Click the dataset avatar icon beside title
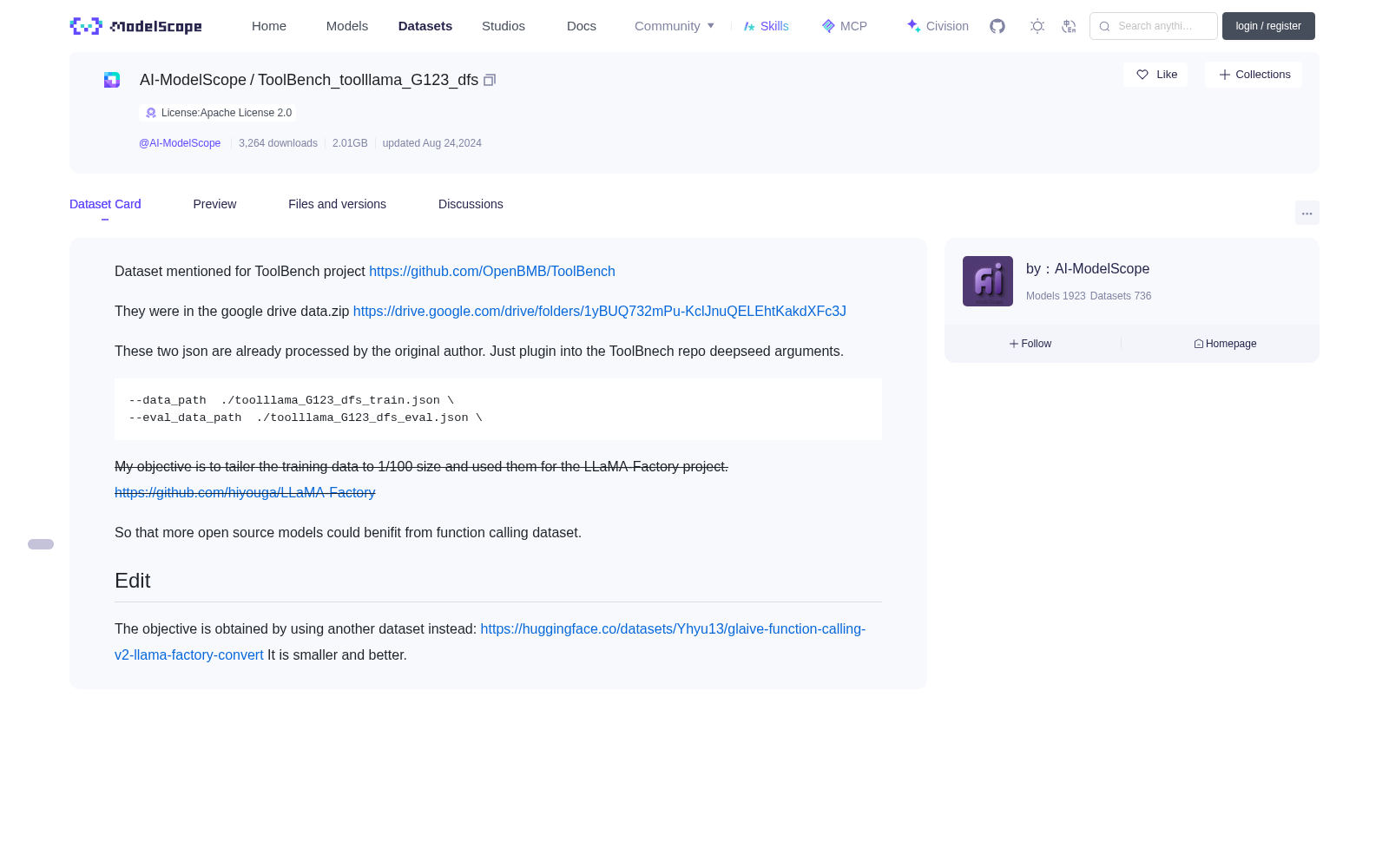This screenshot has width=1389, height=868. coord(112,80)
